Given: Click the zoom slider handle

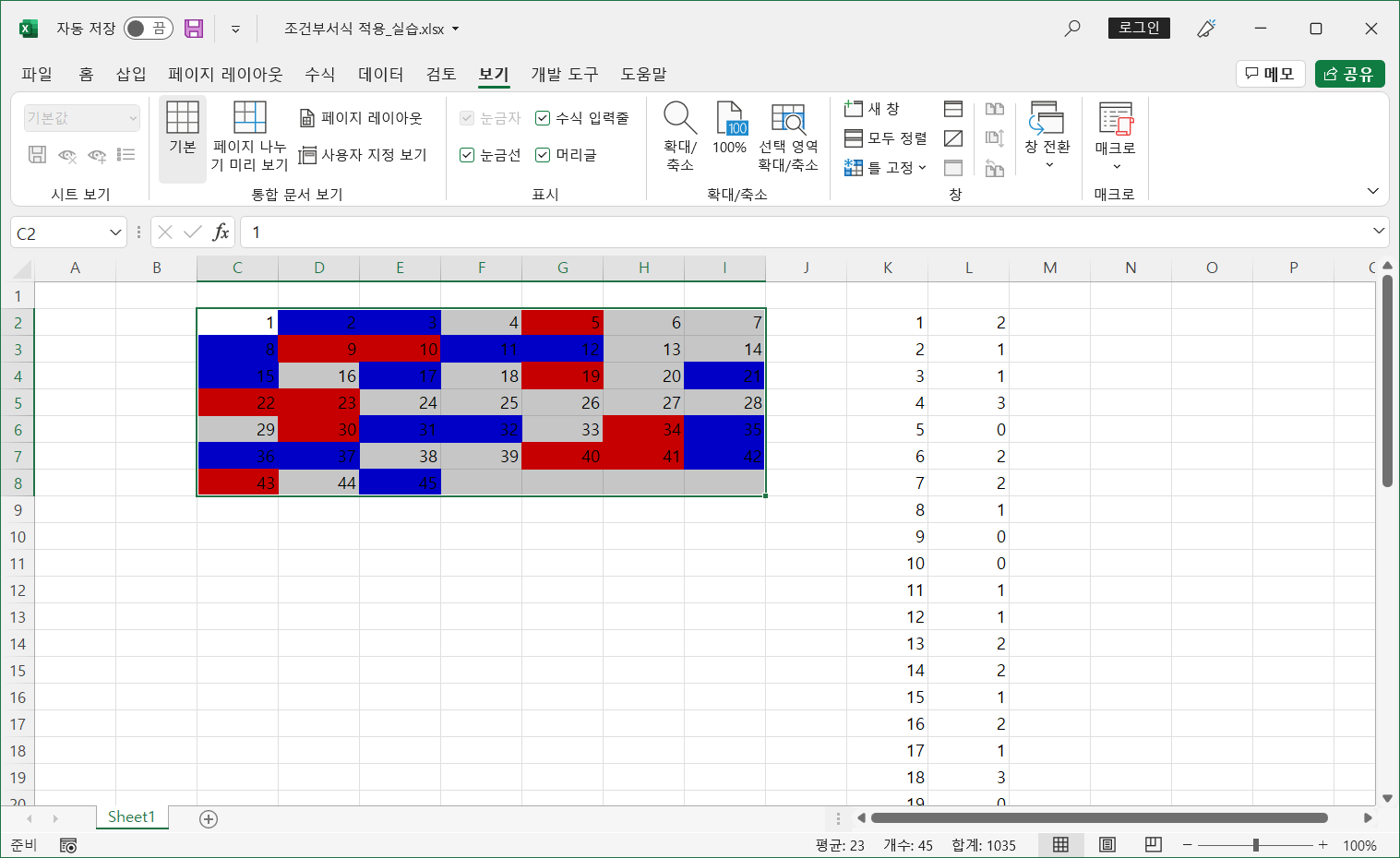Looking at the screenshot, I should coord(1255,845).
